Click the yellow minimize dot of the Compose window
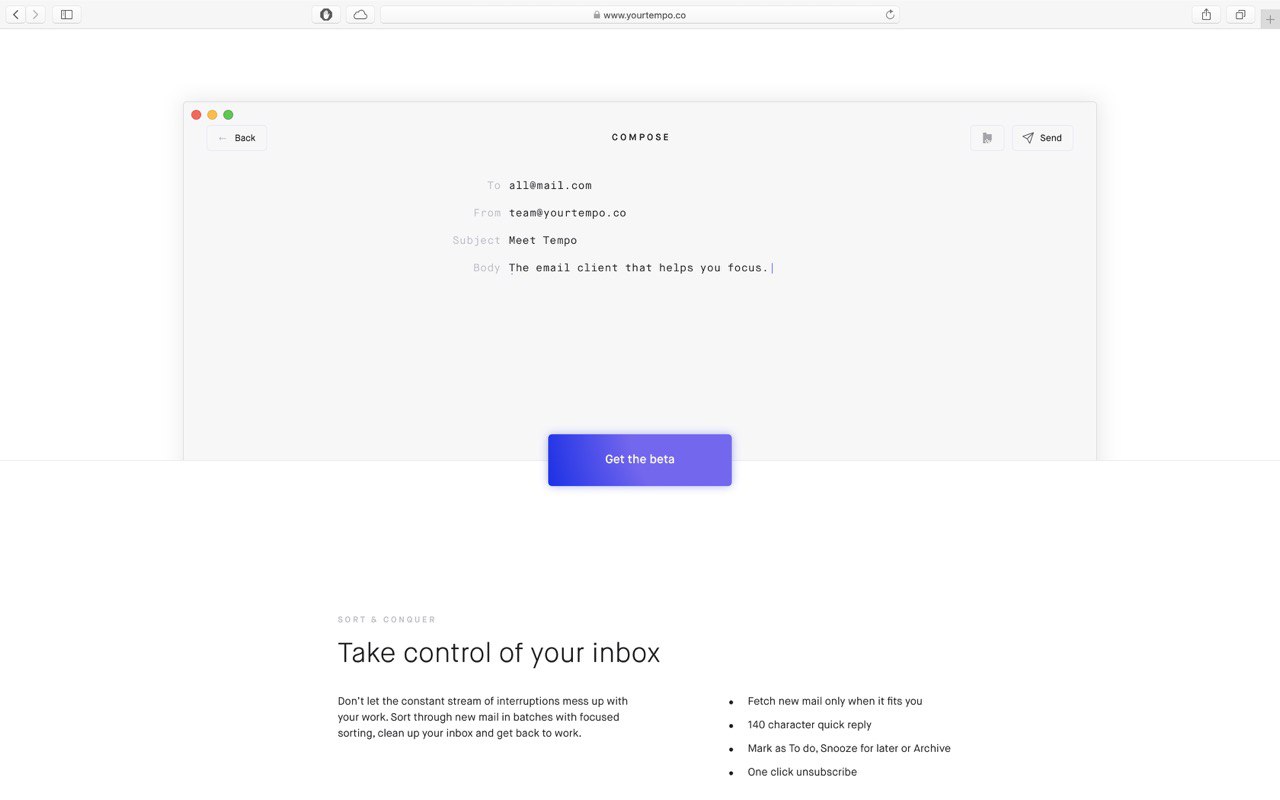Image resolution: width=1280 pixels, height=800 pixels. 212,115
